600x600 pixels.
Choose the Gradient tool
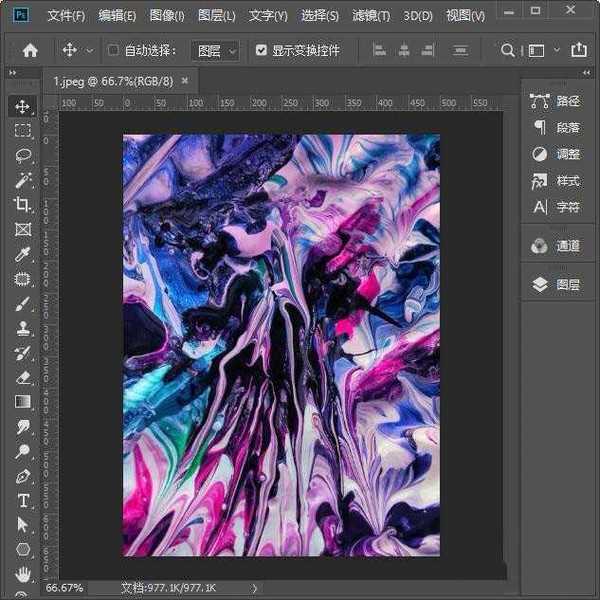click(22, 402)
